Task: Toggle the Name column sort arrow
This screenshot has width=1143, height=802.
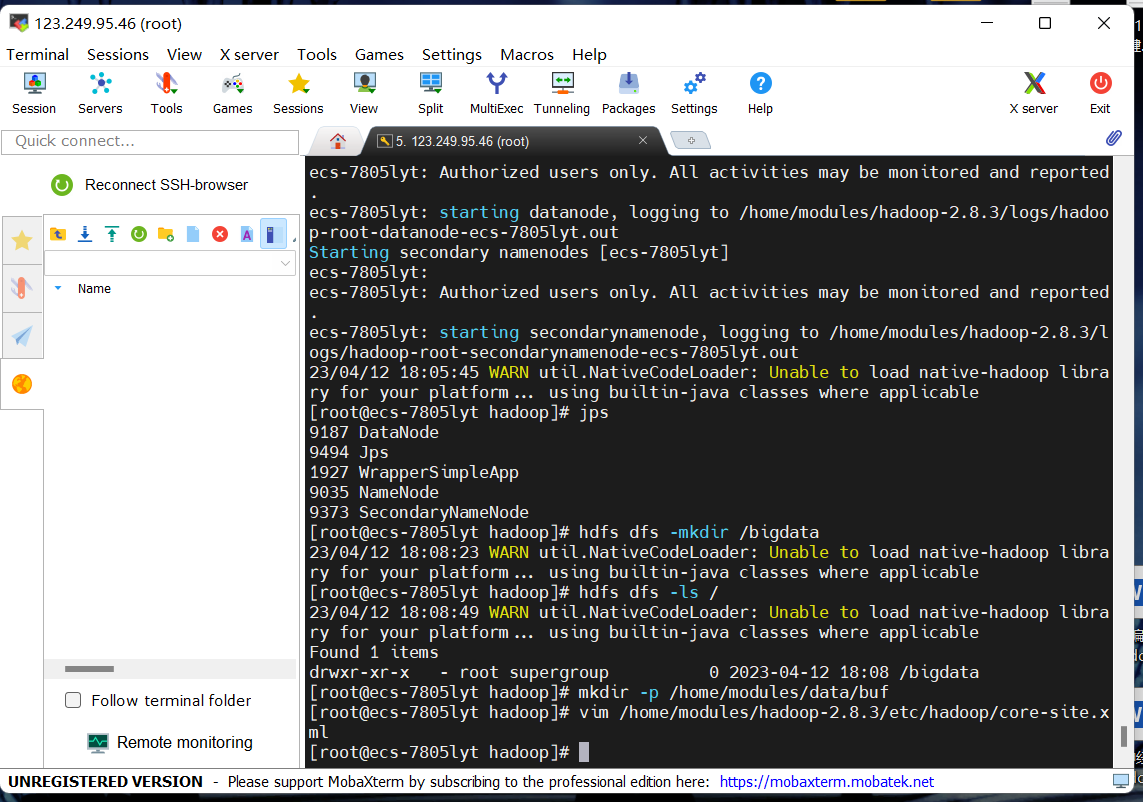Action: click(x=58, y=288)
